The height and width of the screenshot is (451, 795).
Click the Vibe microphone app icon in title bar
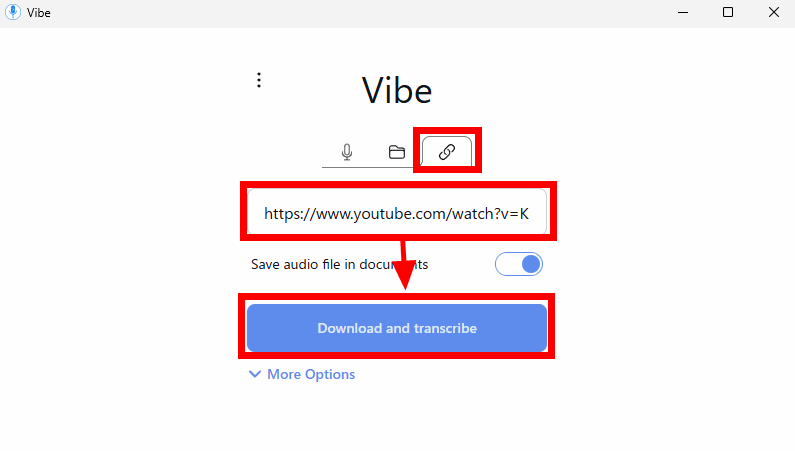coord(13,12)
